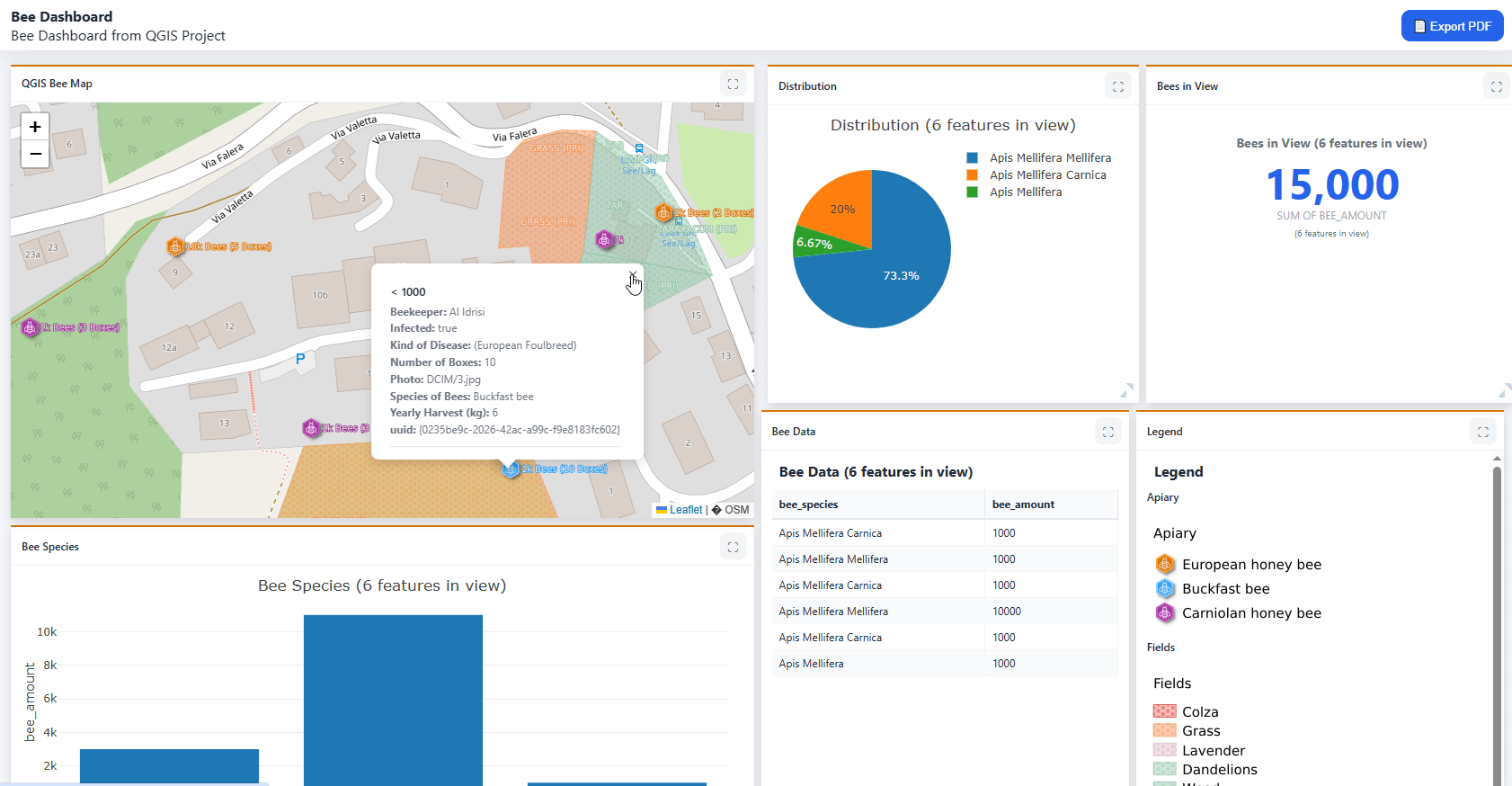
Task: Expand the Bee Species chart fullscreen
Action: click(x=733, y=547)
